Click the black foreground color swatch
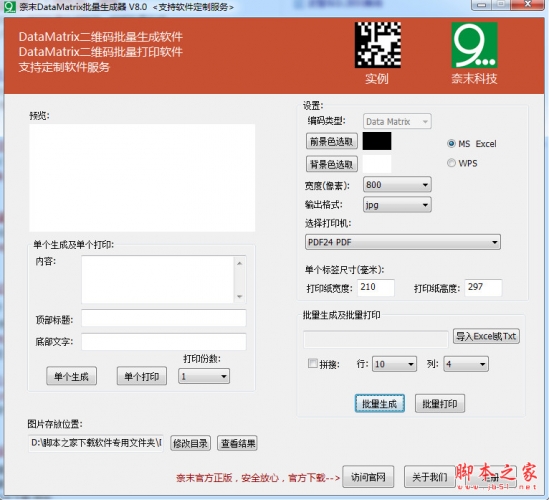Viewport: 549px width, 500px height. click(377, 141)
